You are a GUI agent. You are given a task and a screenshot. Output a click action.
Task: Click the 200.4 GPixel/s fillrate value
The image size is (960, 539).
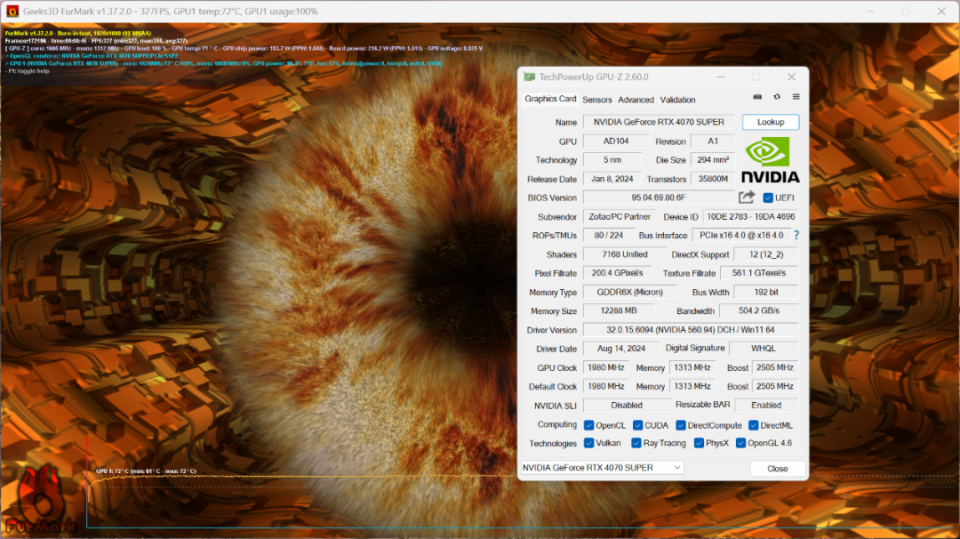617,273
